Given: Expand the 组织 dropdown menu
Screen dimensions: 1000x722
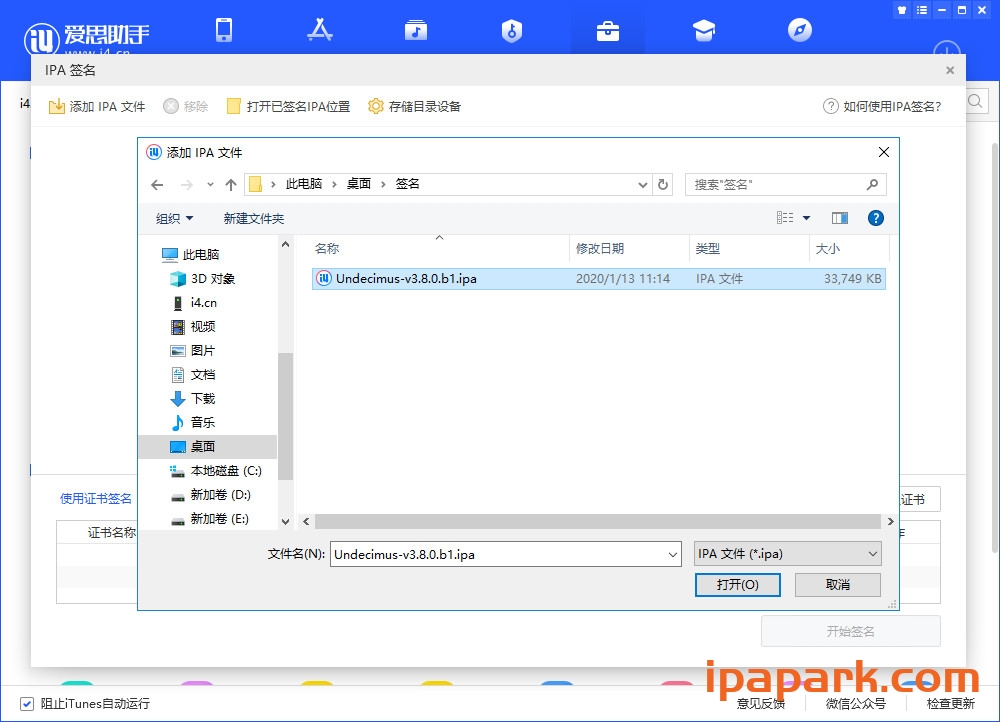Looking at the screenshot, I should pyautogui.click(x=174, y=218).
